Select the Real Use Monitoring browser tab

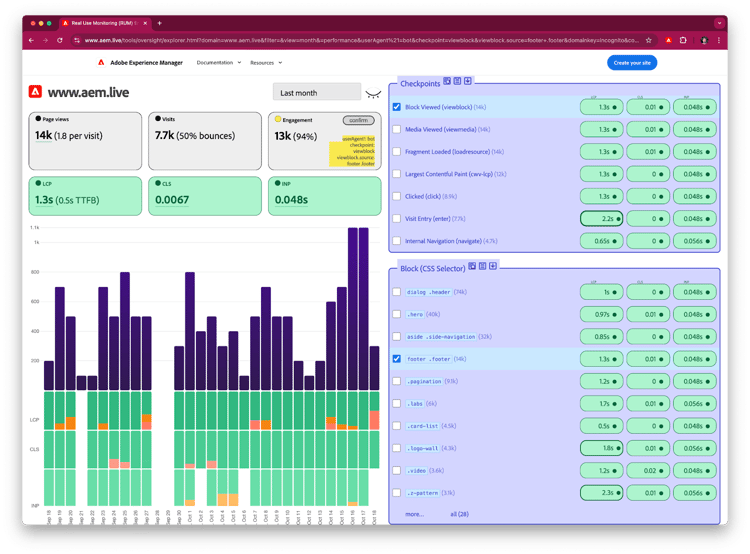105,23
